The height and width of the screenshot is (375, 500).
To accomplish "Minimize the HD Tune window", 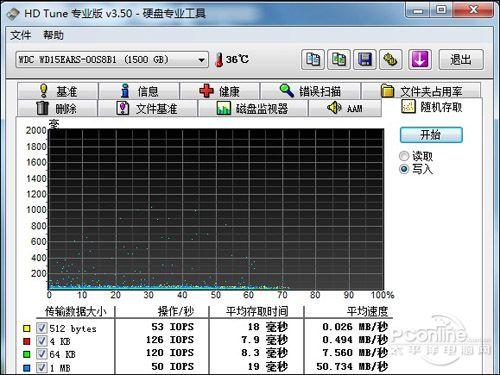I will (x=418, y=10).
